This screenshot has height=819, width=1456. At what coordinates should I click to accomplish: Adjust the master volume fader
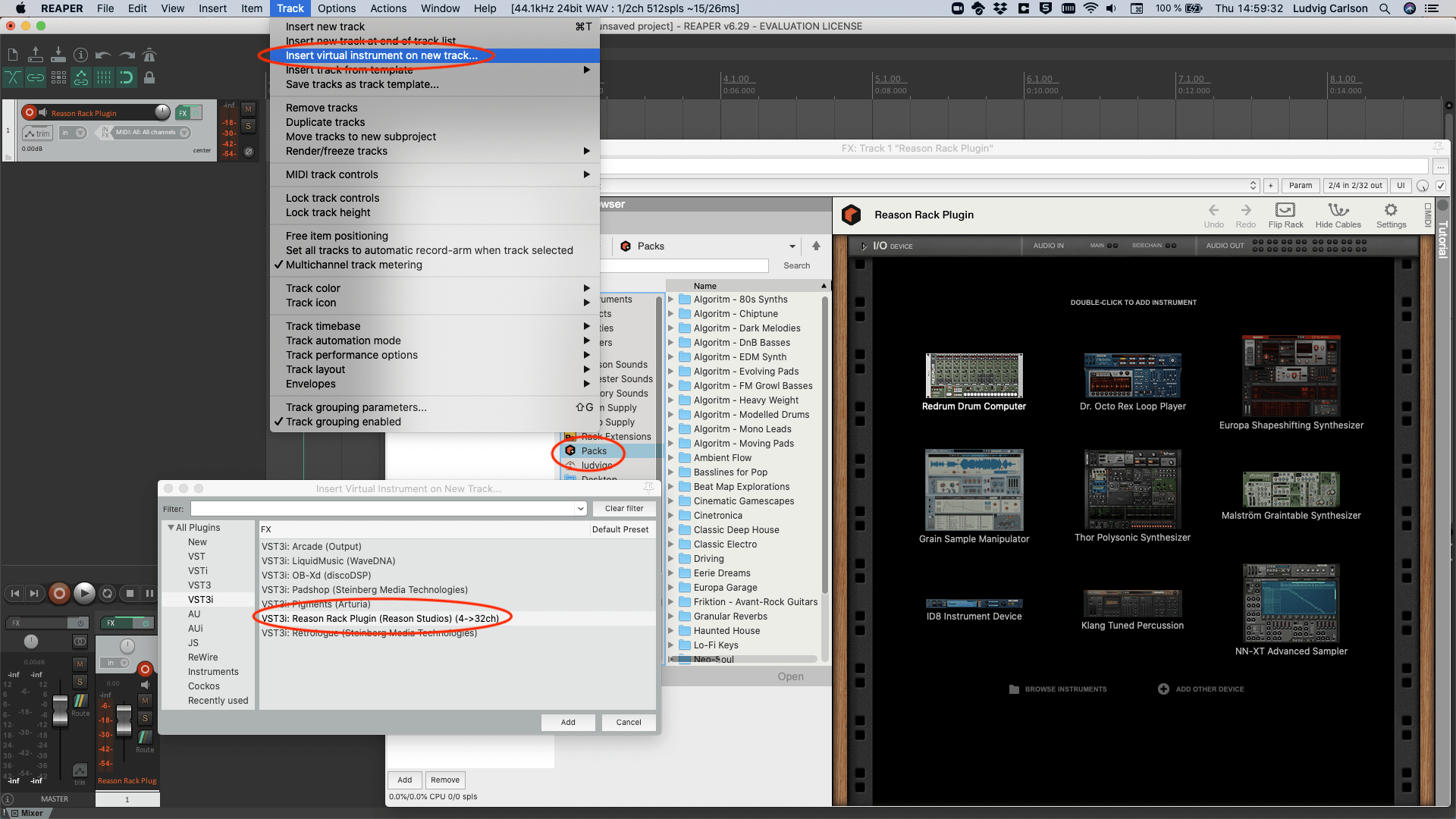point(59,713)
